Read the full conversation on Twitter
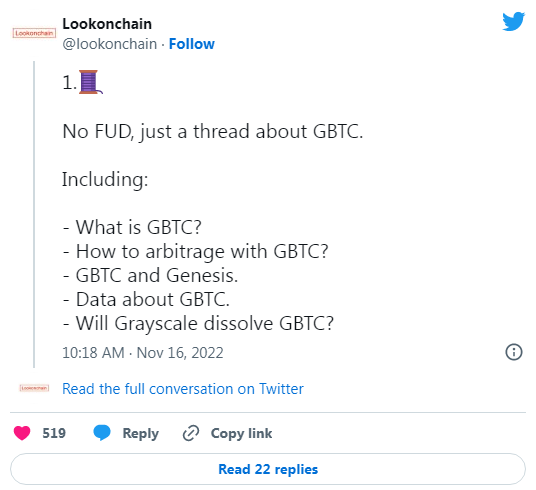 (183, 389)
